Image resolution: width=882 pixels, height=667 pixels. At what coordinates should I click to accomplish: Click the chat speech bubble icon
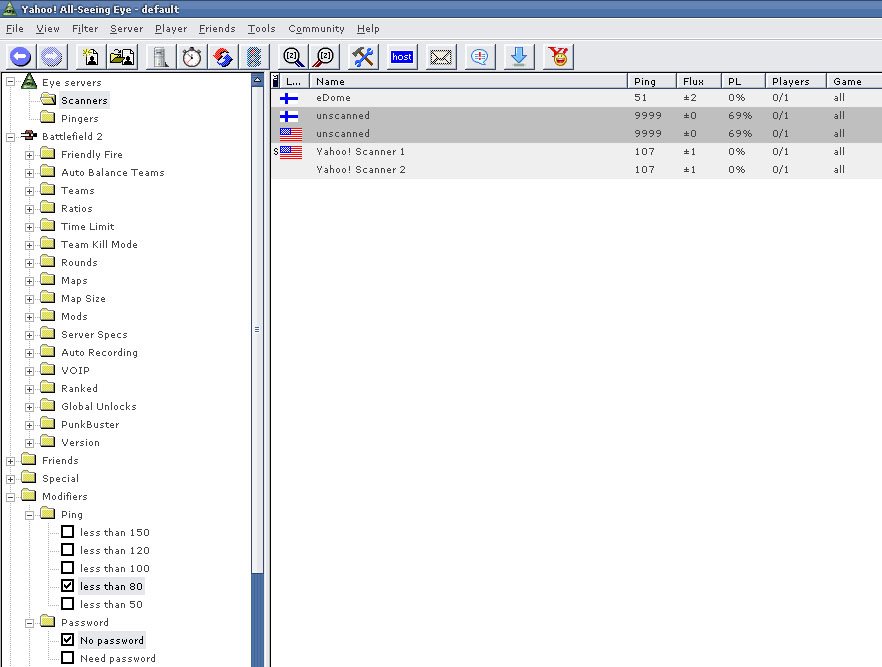(479, 57)
